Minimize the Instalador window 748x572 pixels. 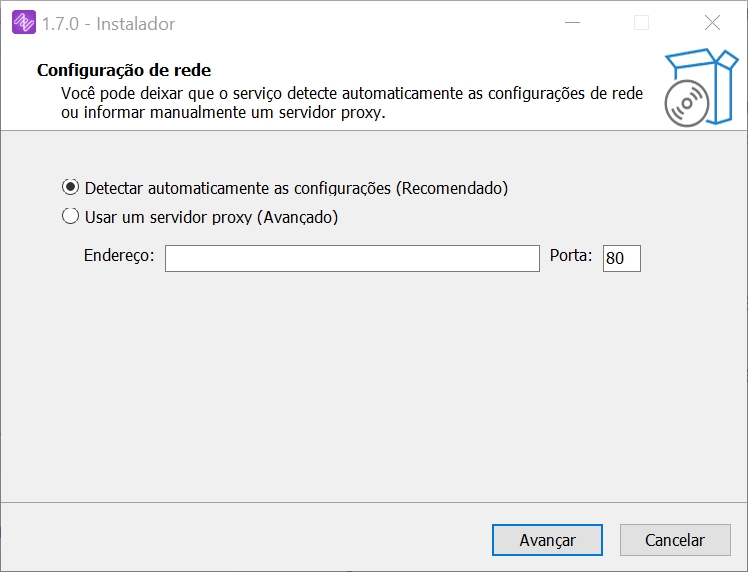(x=572, y=23)
